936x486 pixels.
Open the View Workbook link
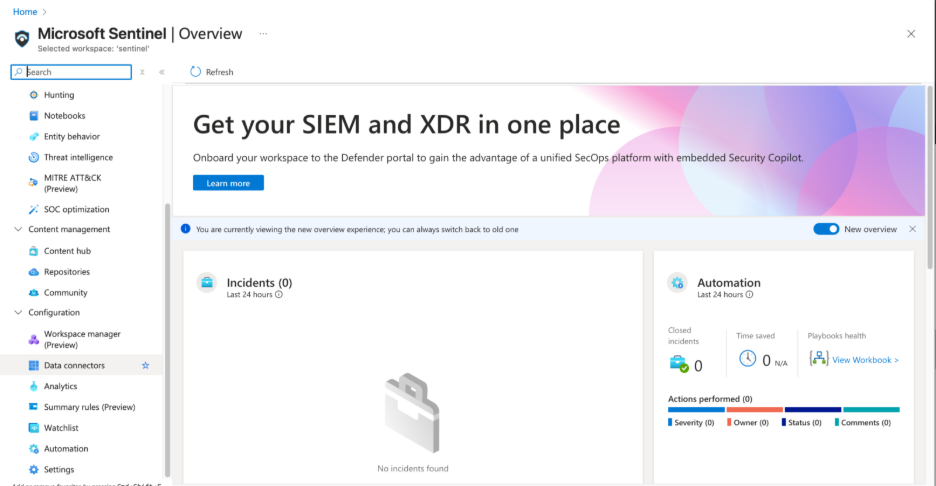[x=865, y=360]
